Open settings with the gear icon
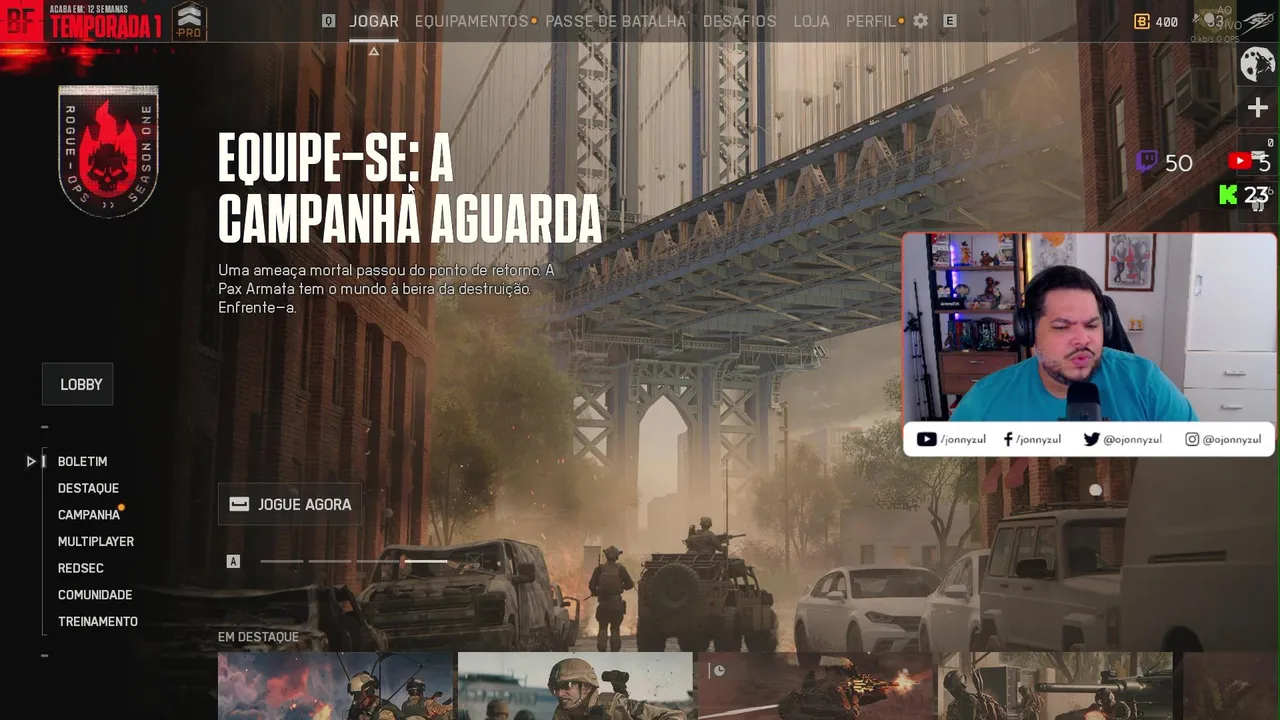 [921, 21]
